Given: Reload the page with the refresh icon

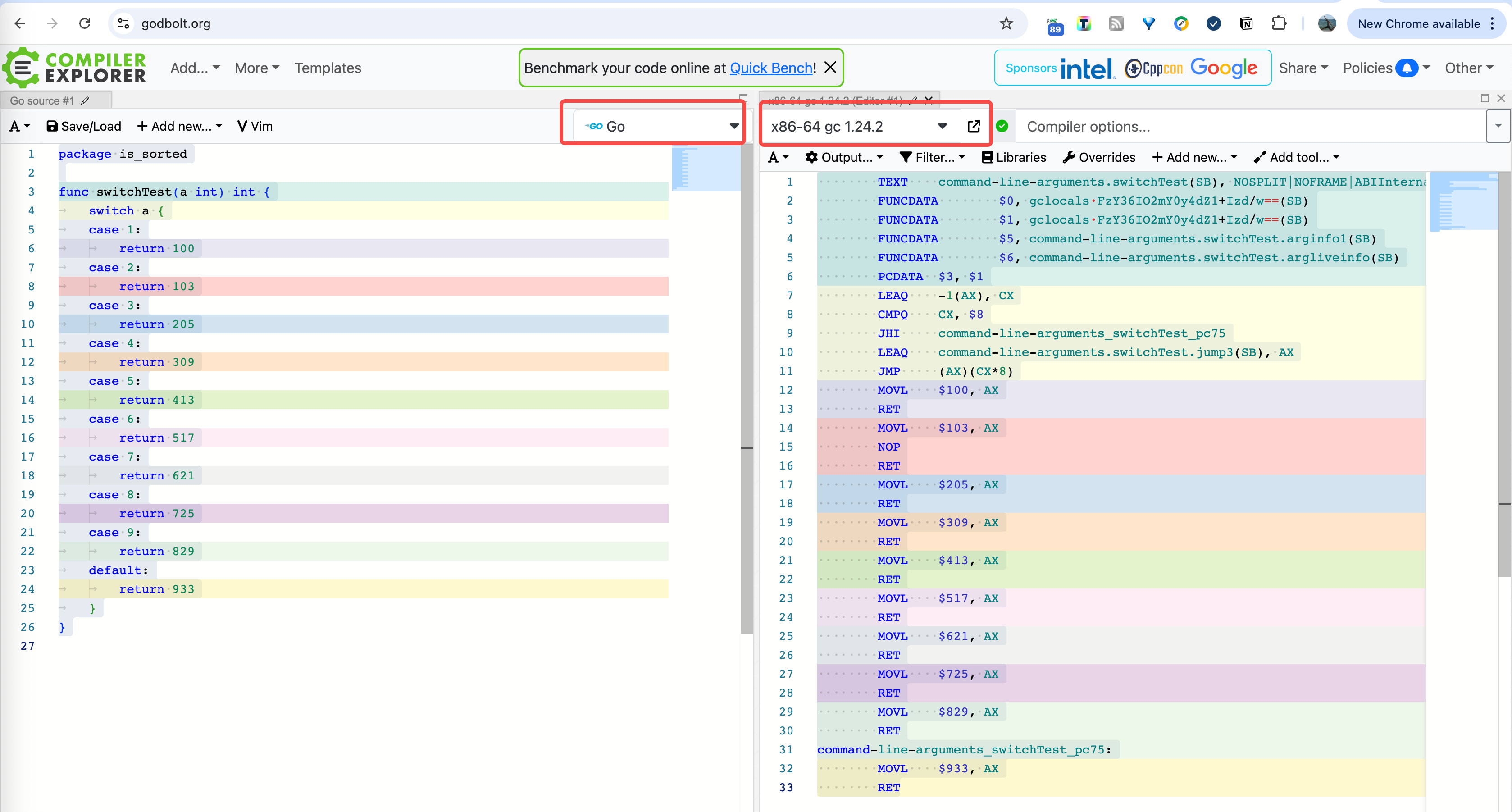Looking at the screenshot, I should pyautogui.click(x=85, y=23).
